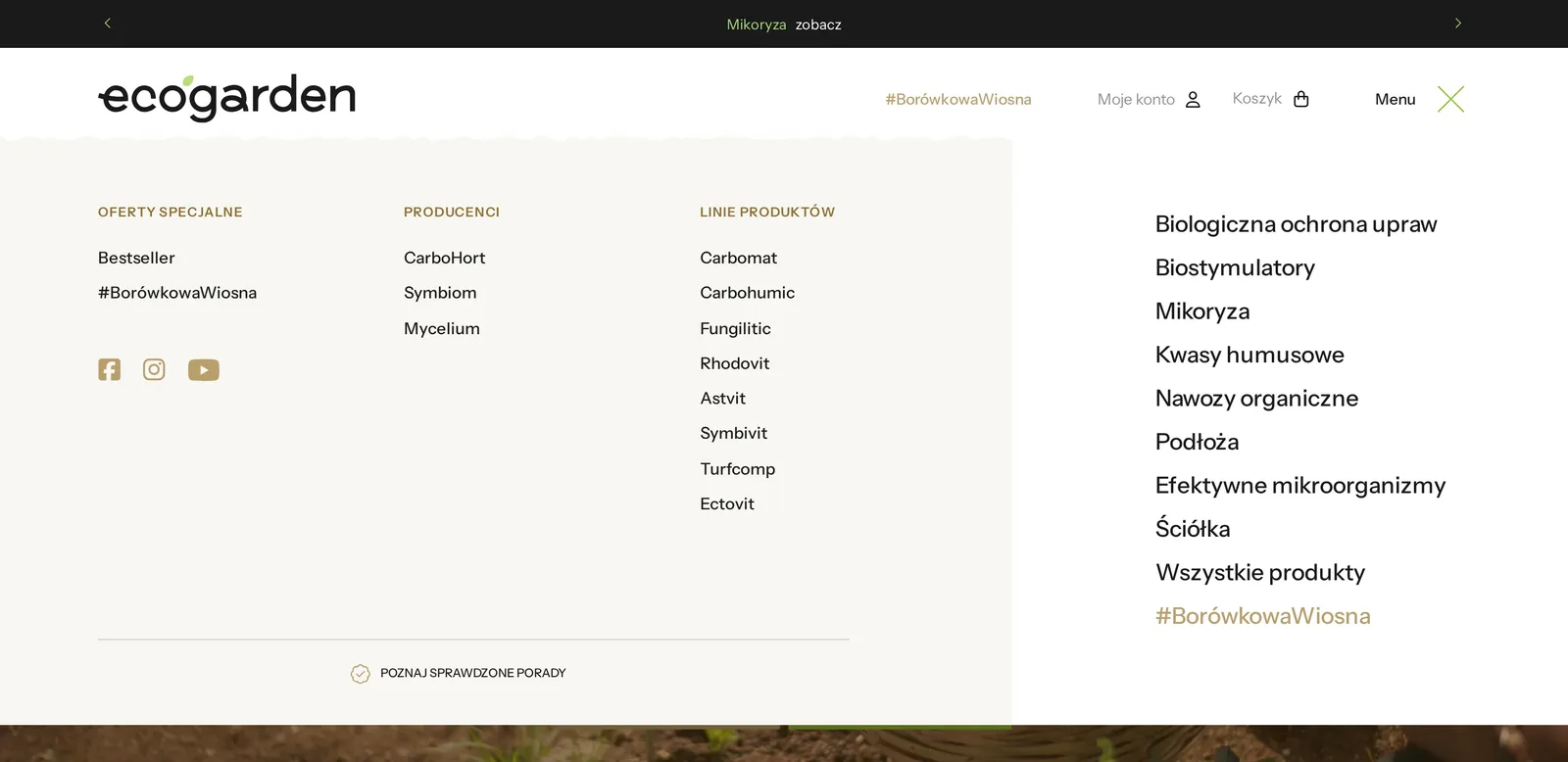This screenshot has width=1568, height=762.
Task: Open Nawozy organiczne category
Action: pos(1256,399)
